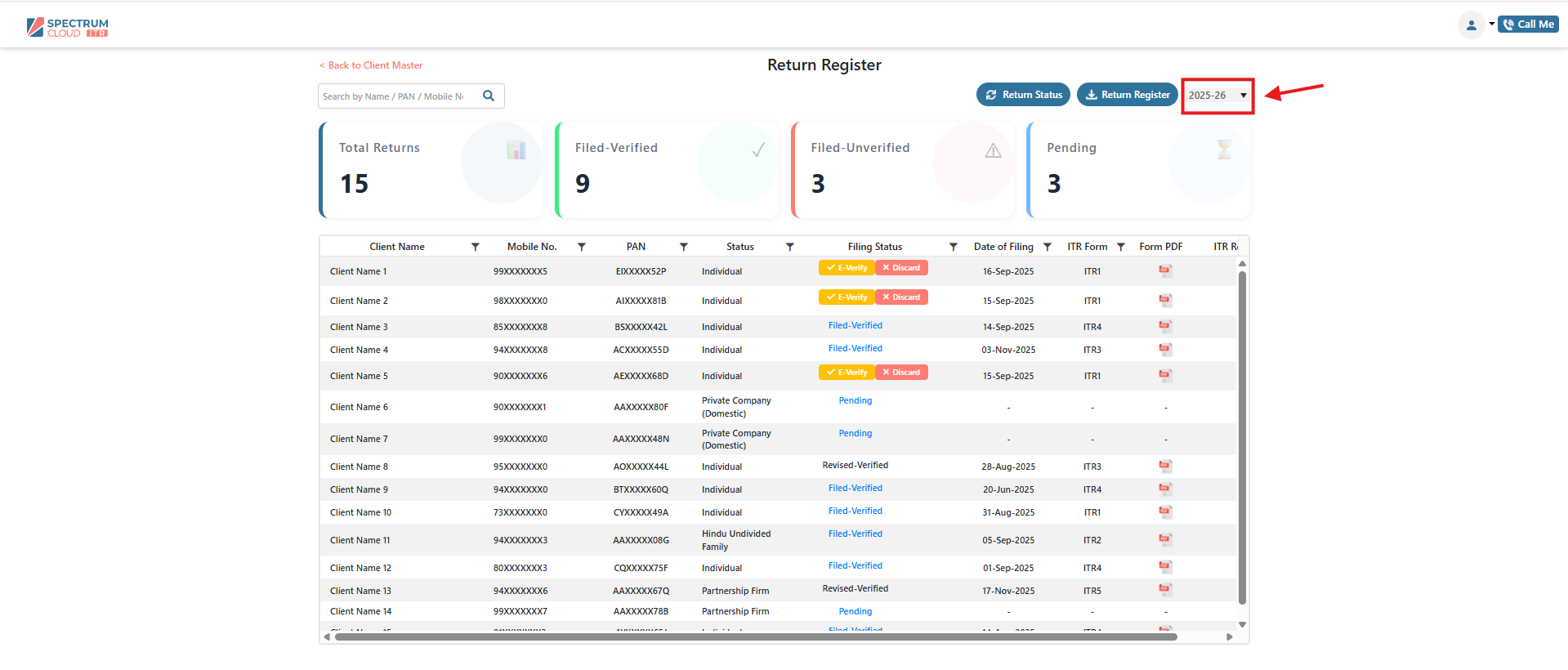The image size is (1568, 670).
Task: Focus the Name/PAN/Mobile search field
Action: (x=395, y=96)
